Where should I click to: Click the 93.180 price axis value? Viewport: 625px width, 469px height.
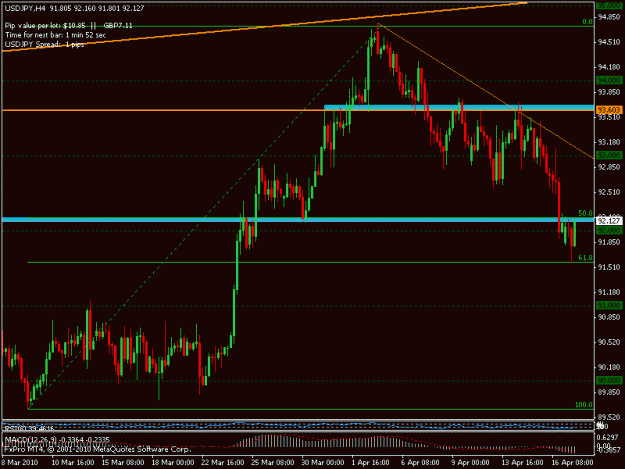coord(609,142)
